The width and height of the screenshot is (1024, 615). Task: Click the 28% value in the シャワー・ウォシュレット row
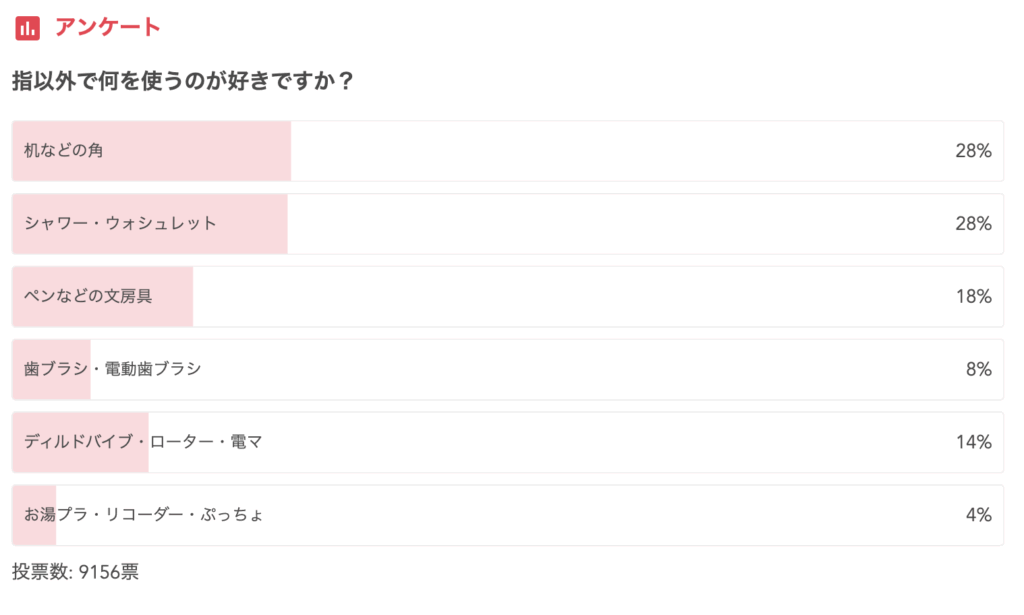tap(973, 224)
